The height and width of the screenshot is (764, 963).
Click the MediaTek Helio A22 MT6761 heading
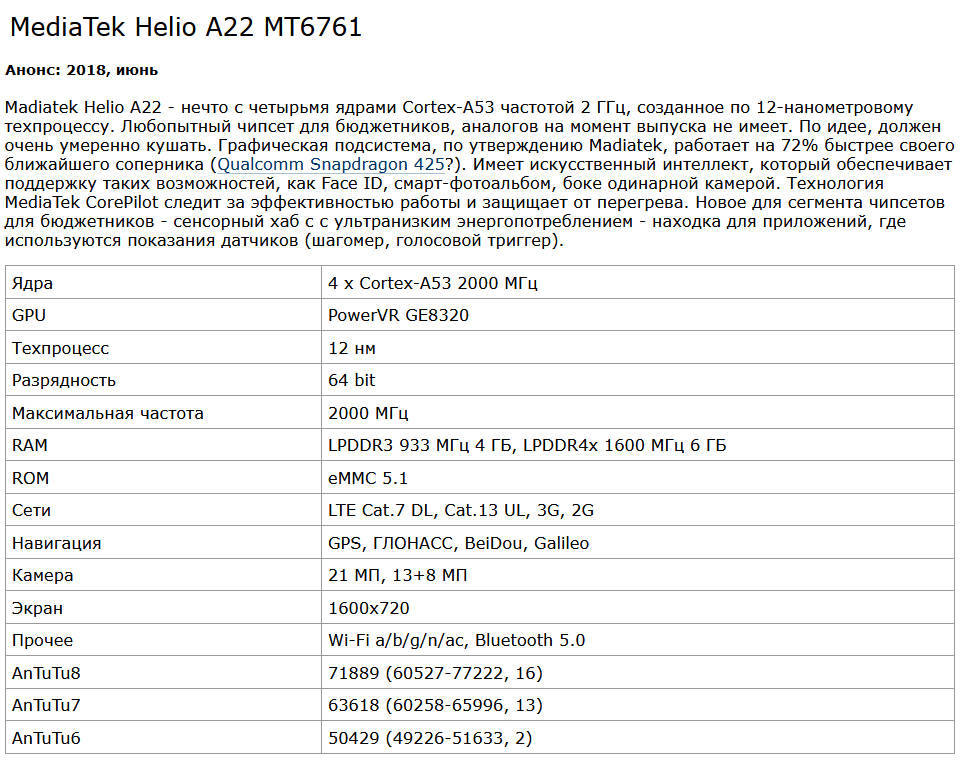point(186,29)
